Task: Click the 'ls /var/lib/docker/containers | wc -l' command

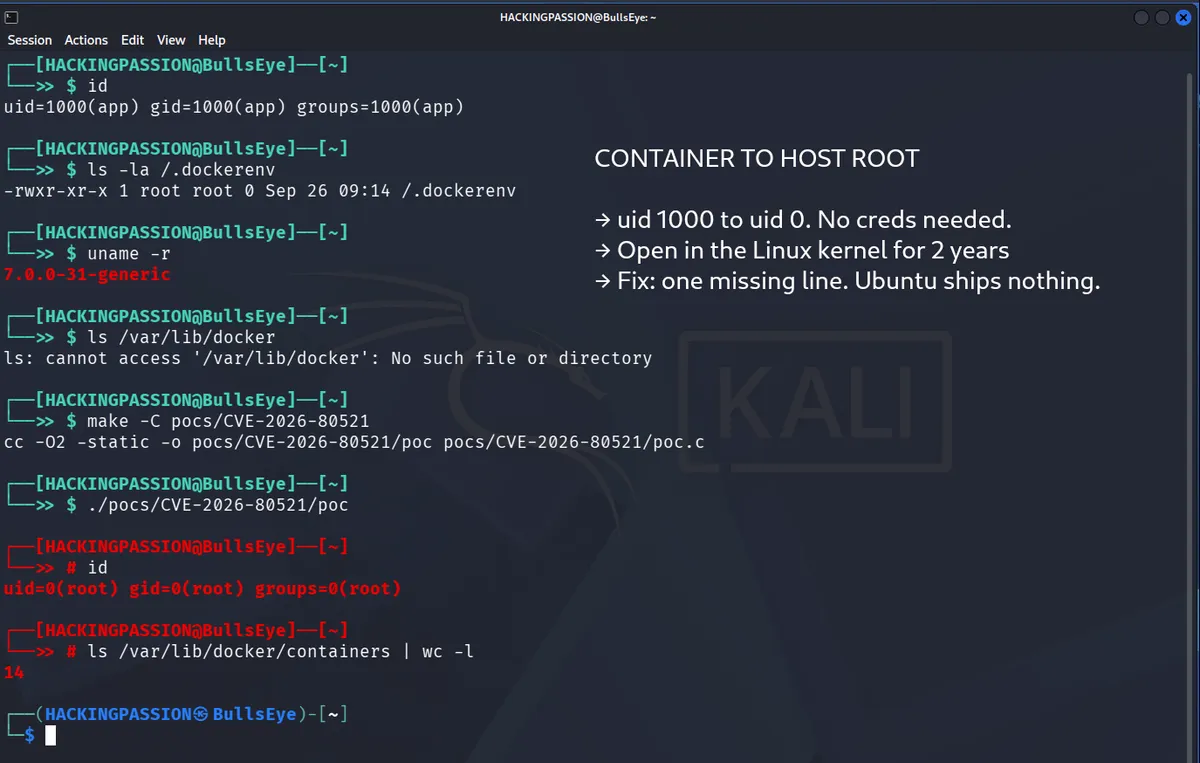Action: point(281,651)
